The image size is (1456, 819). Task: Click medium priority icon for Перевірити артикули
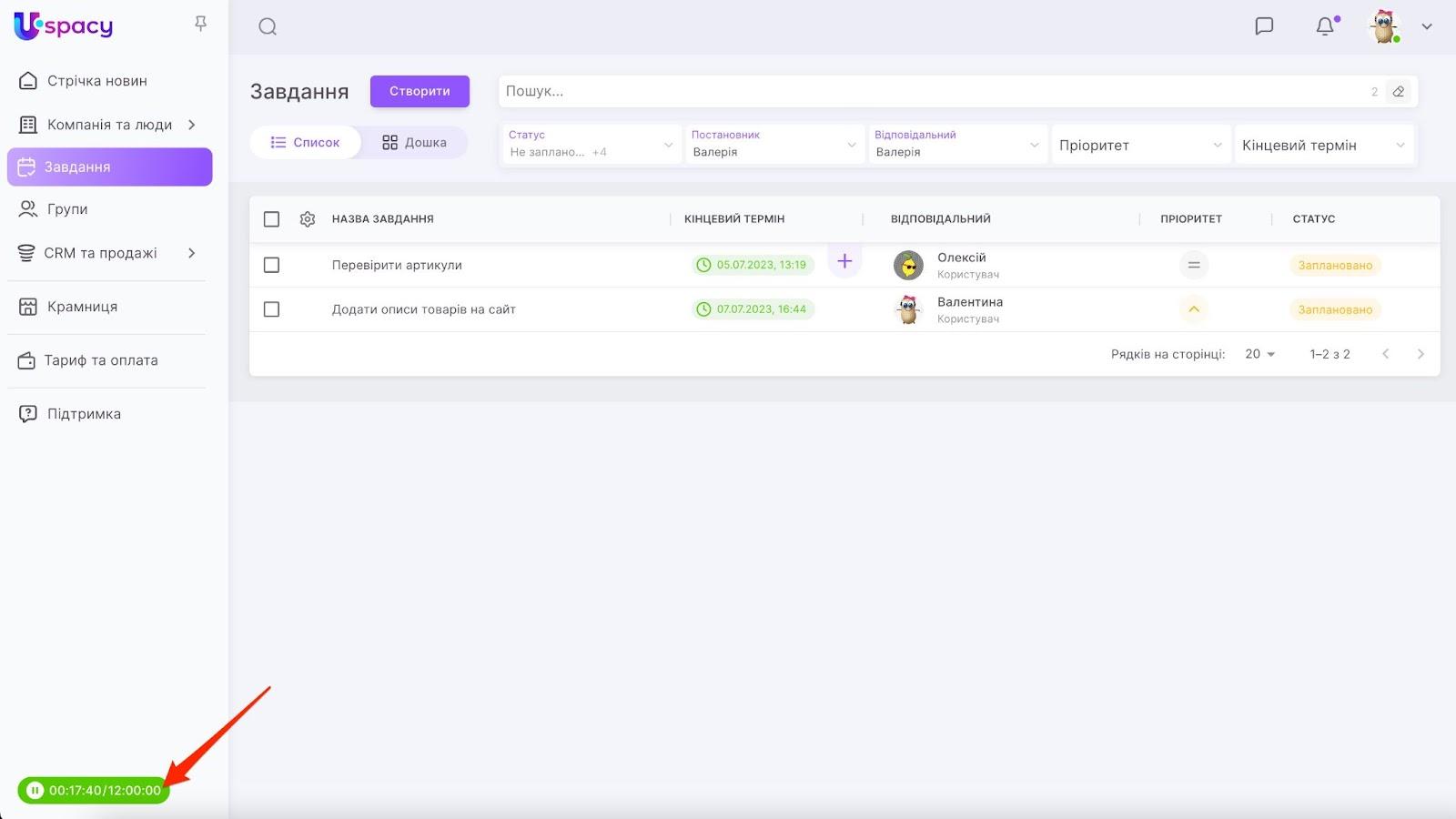pos(1194,265)
